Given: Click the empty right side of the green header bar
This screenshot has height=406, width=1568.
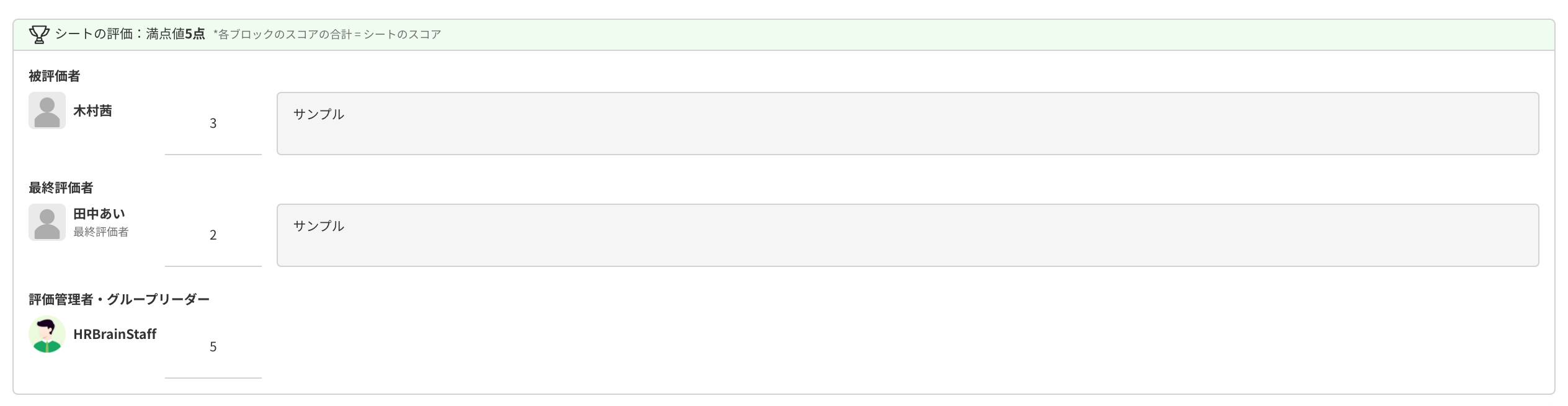Looking at the screenshot, I should click(992, 35).
